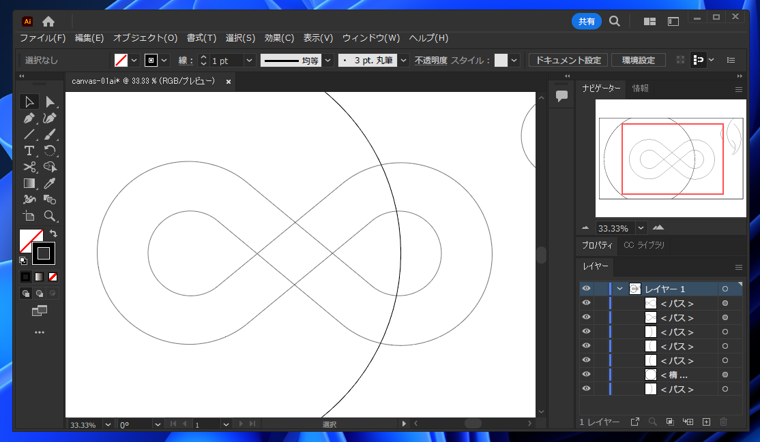Click 不透明度 opacity link
Image resolution: width=760 pixels, height=442 pixels.
431,61
